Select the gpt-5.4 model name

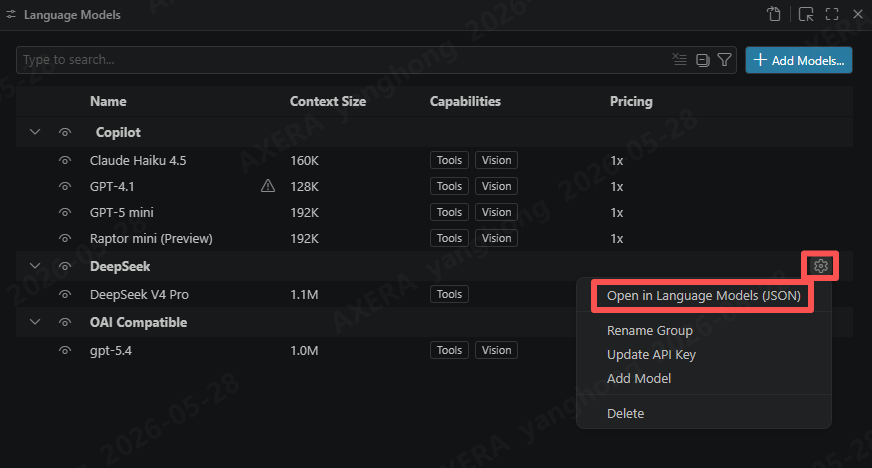[111, 351]
